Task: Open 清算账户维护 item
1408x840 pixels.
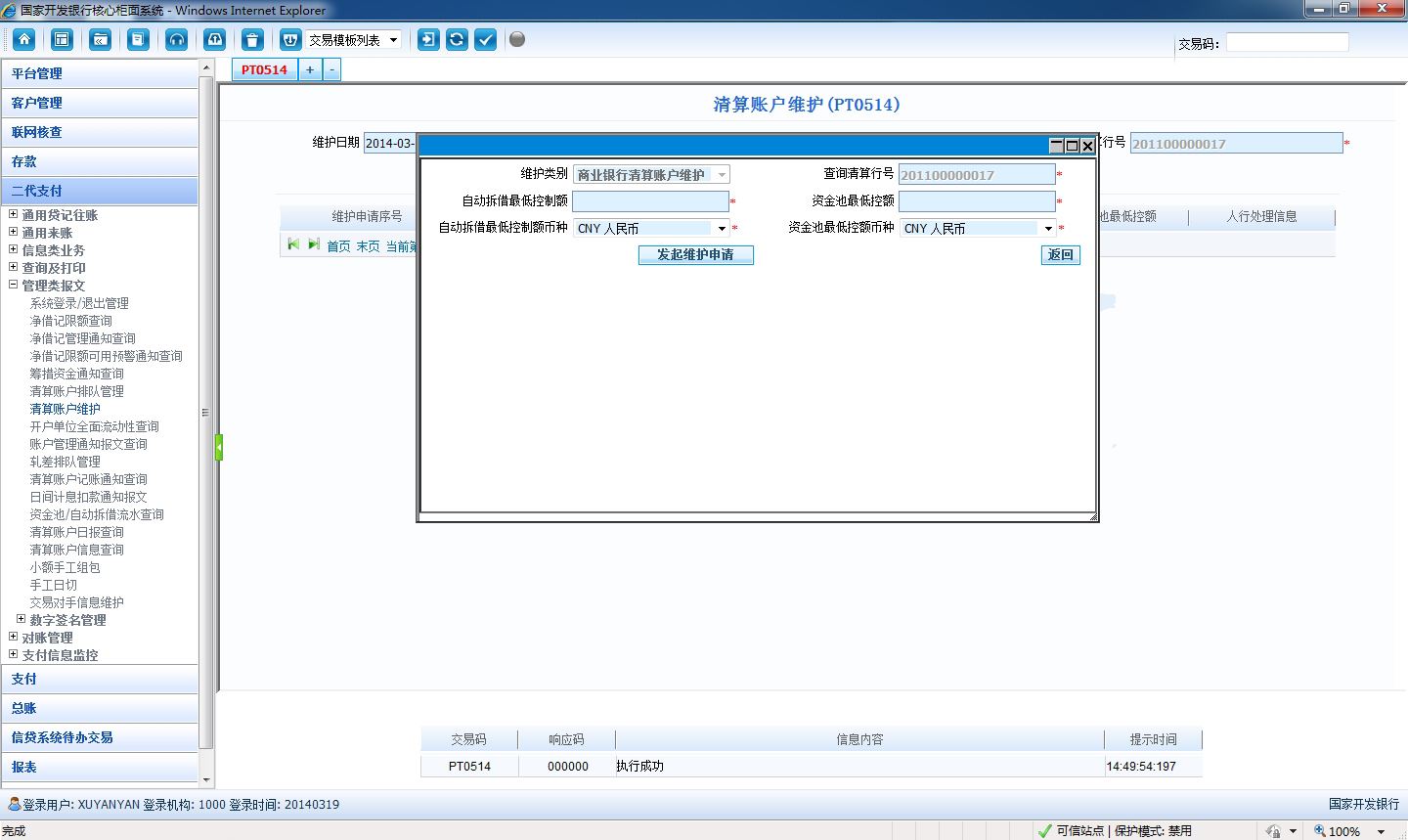Action: click(65, 409)
